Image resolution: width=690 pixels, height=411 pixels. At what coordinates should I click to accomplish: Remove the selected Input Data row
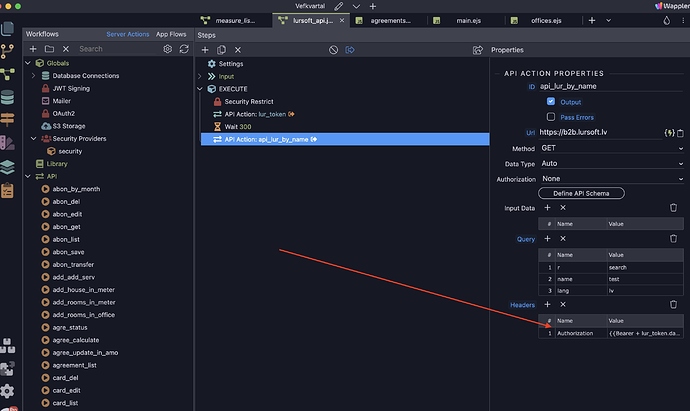coord(563,208)
